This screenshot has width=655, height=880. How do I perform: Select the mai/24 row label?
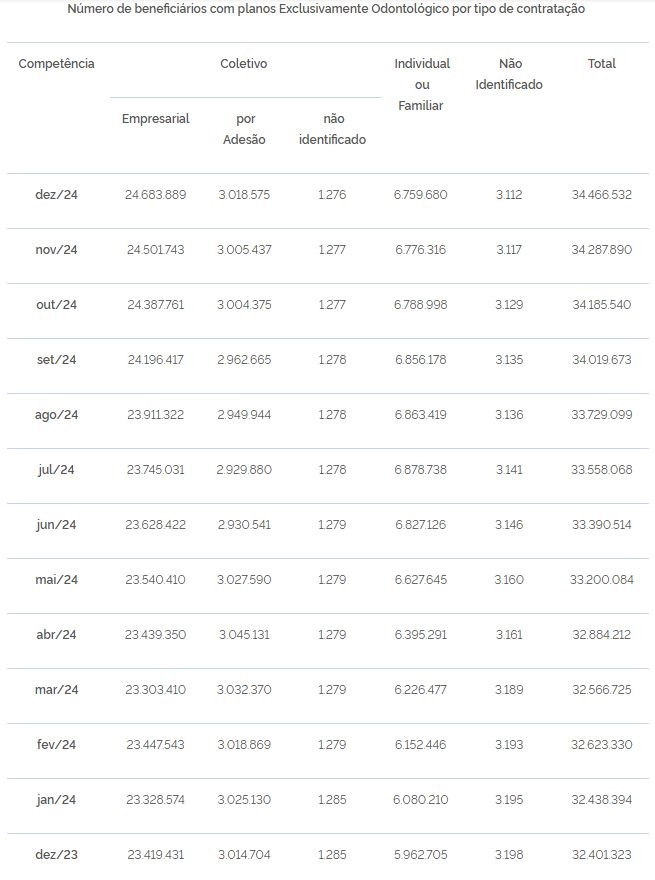(x=56, y=580)
